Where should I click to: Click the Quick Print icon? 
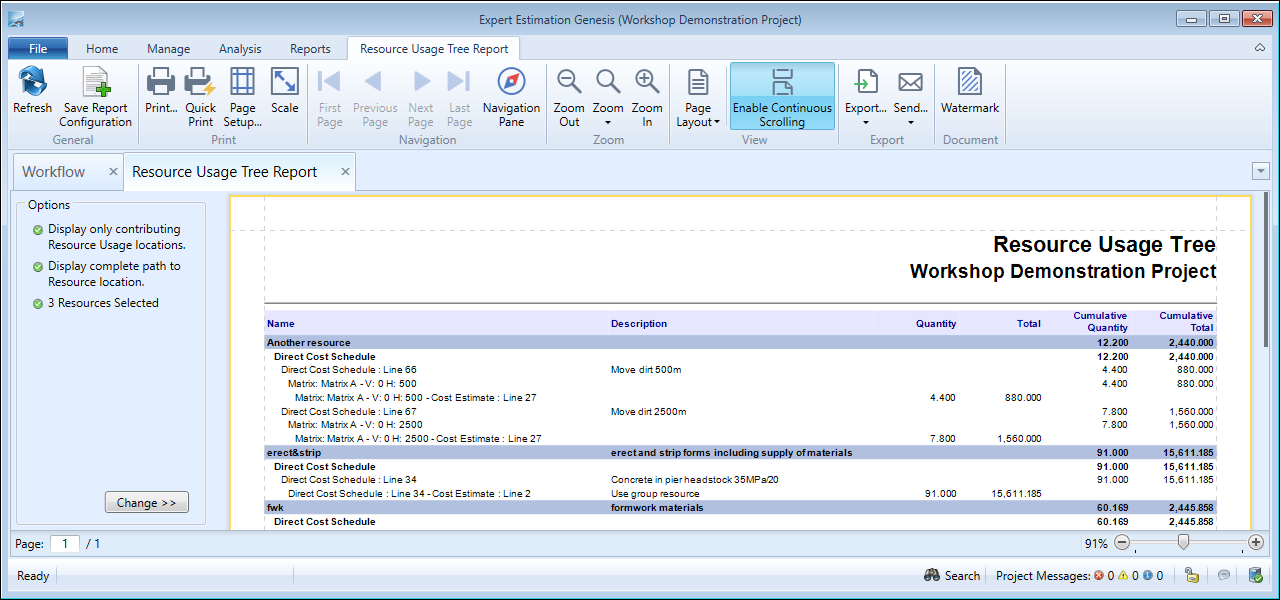click(x=201, y=83)
